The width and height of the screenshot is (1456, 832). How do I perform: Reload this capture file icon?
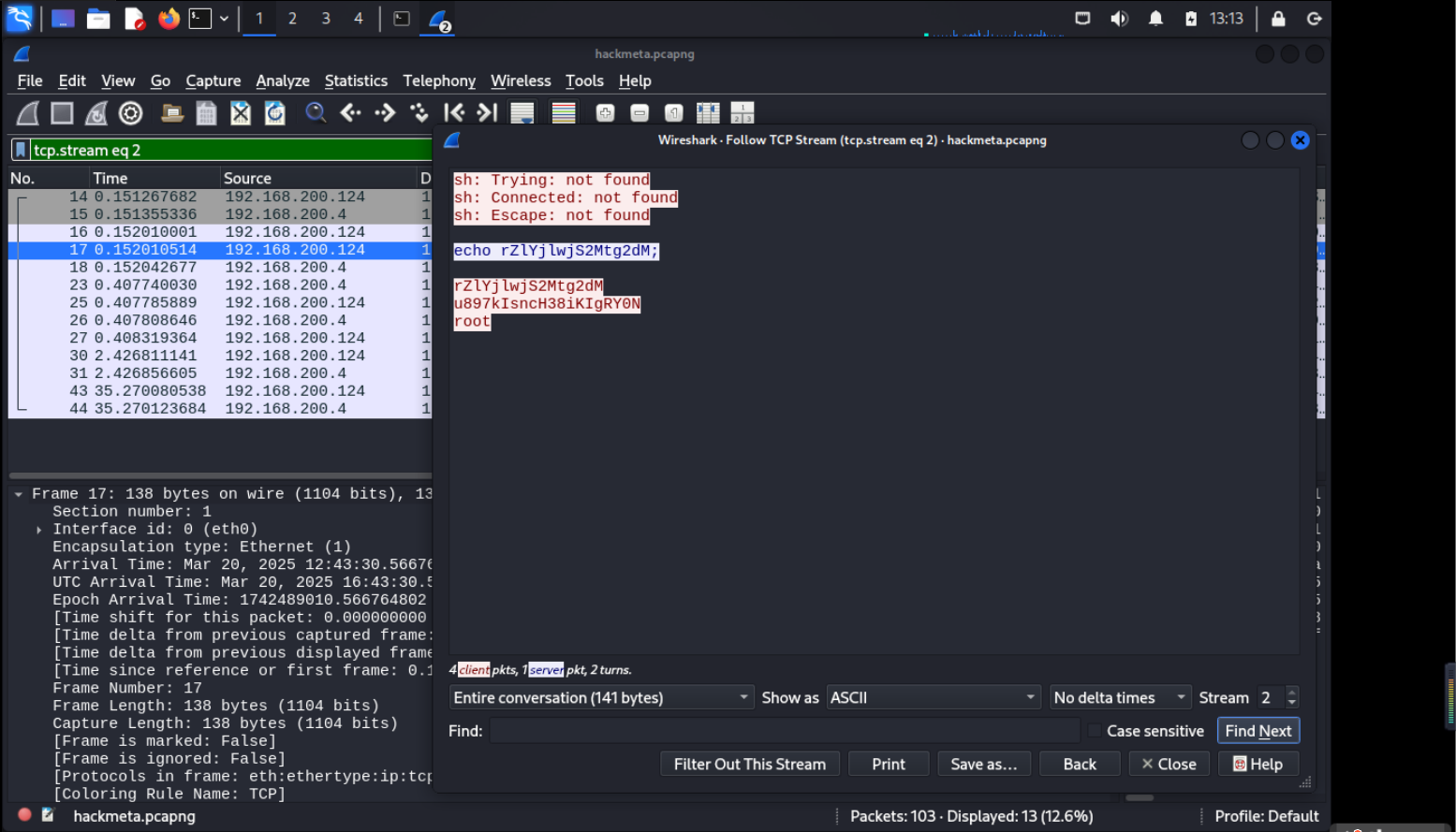(275, 113)
